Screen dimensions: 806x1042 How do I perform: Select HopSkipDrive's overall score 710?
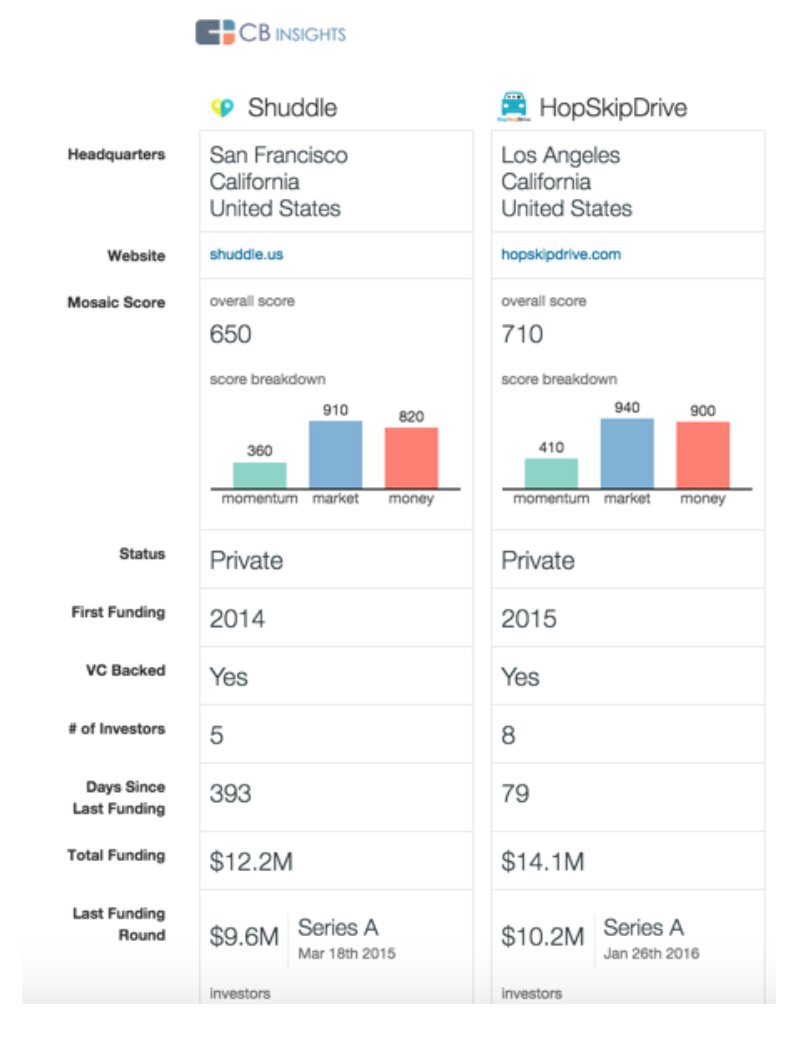click(522, 334)
